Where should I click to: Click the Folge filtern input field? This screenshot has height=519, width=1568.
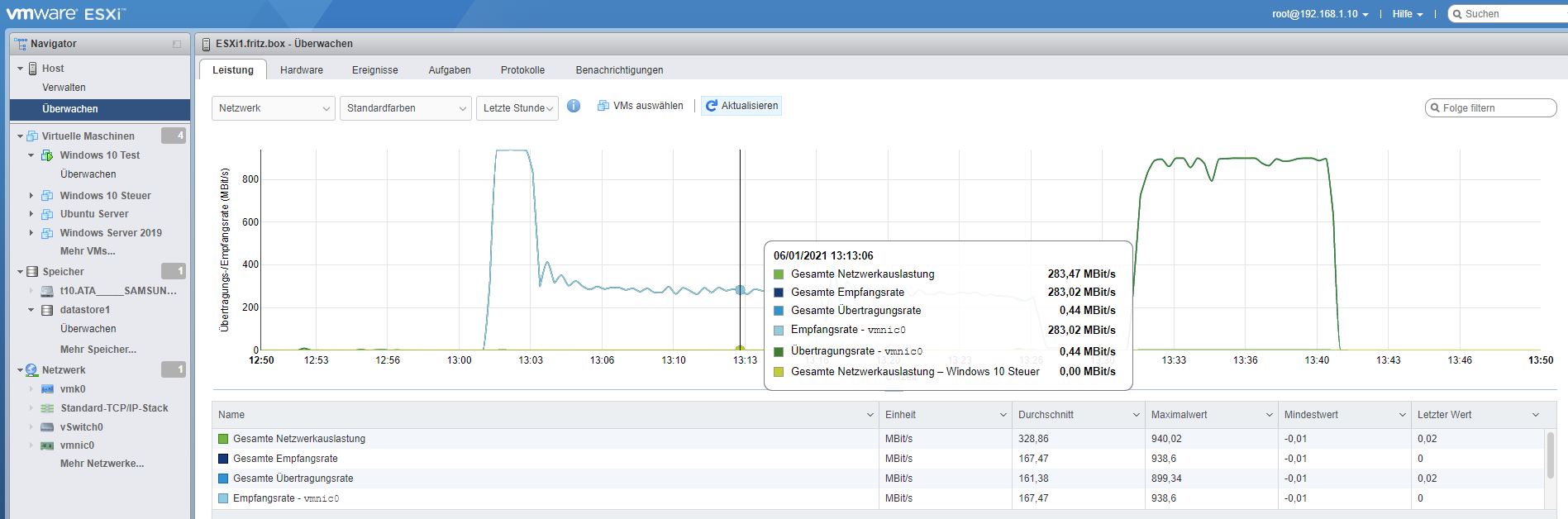click(x=1496, y=108)
